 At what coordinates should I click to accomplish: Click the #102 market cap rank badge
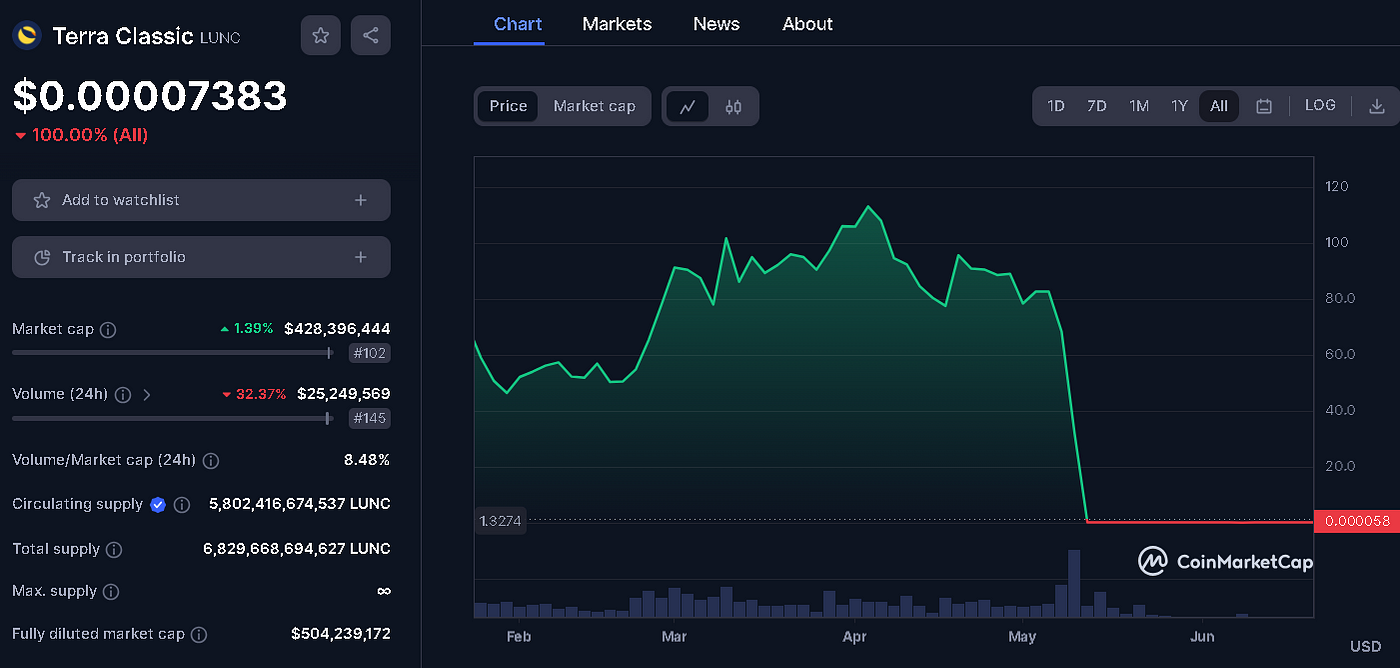369,353
